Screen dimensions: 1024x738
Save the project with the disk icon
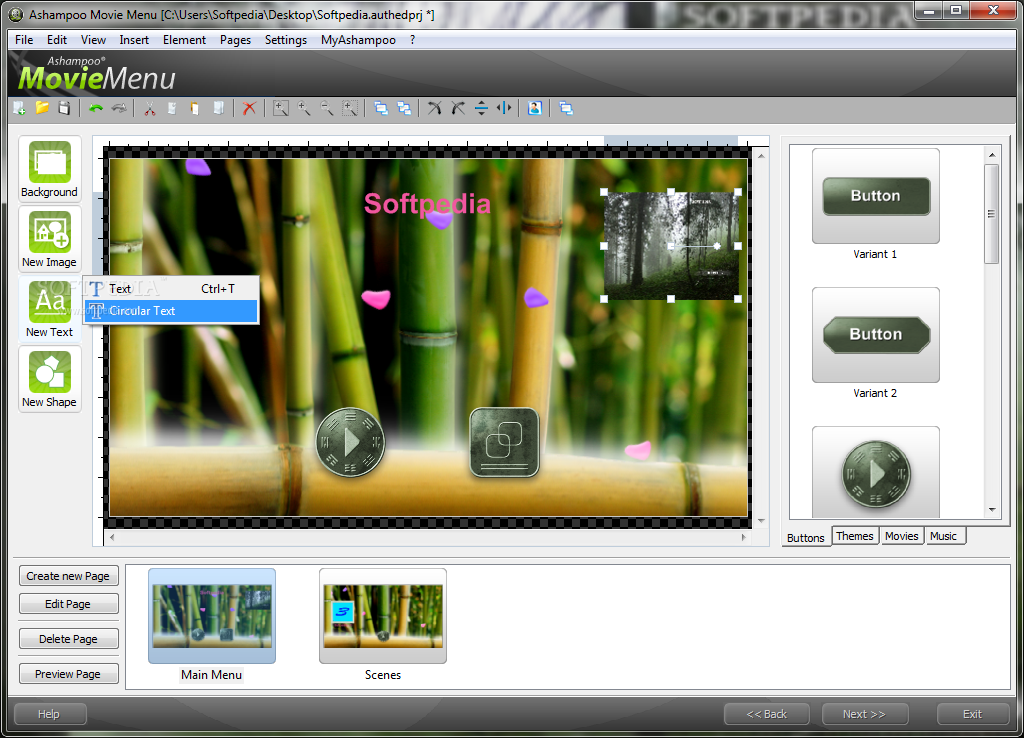(x=64, y=108)
